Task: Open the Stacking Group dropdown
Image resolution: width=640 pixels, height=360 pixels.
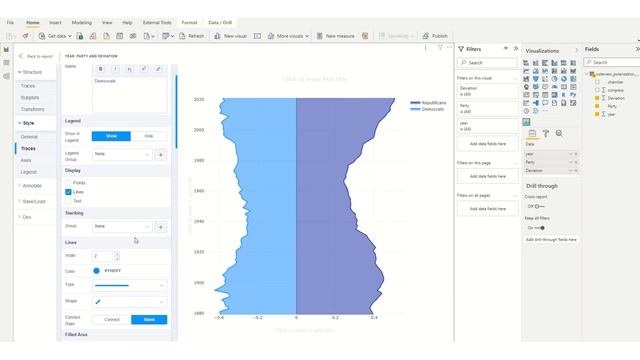Action: (x=122, y=227)
